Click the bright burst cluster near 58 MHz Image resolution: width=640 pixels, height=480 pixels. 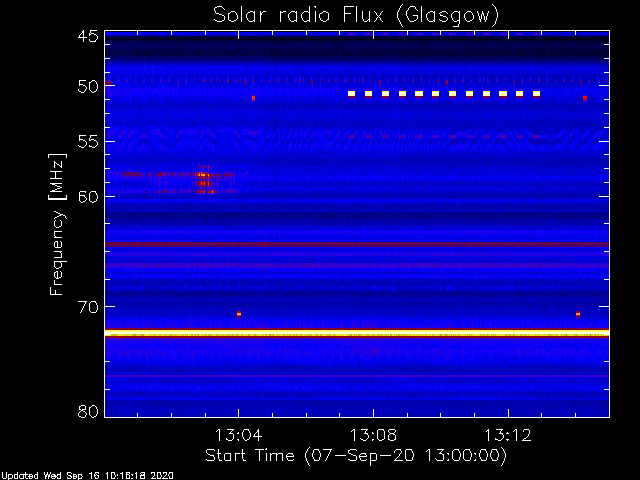204,180
